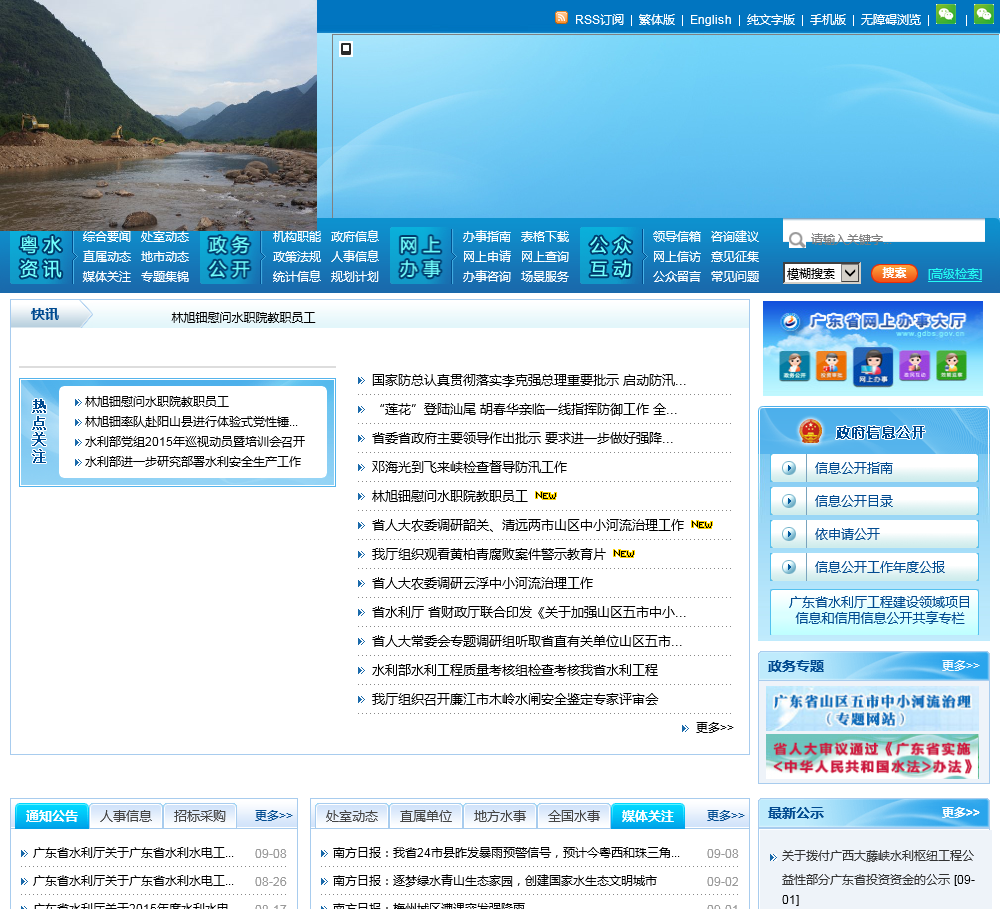Open the teal 政务公开 service hall icon
This screenshot has height=909, width=1000.
coord(794,366)
